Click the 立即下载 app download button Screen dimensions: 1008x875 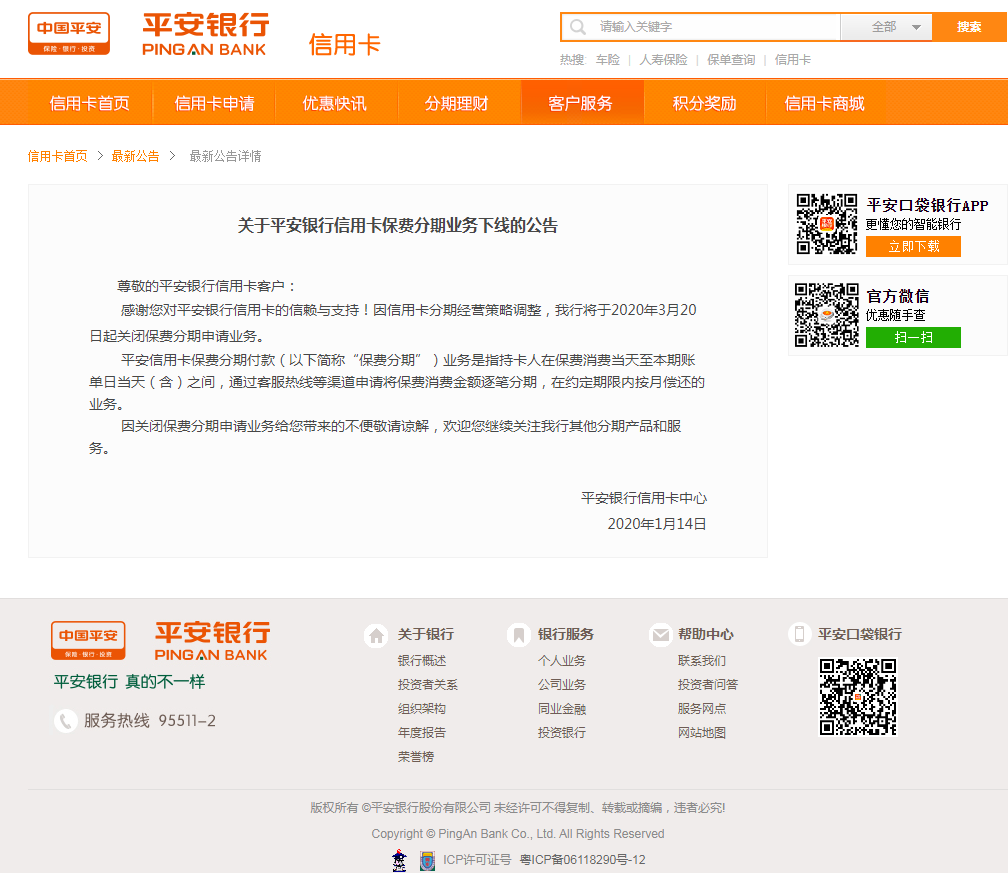[914, 247]
